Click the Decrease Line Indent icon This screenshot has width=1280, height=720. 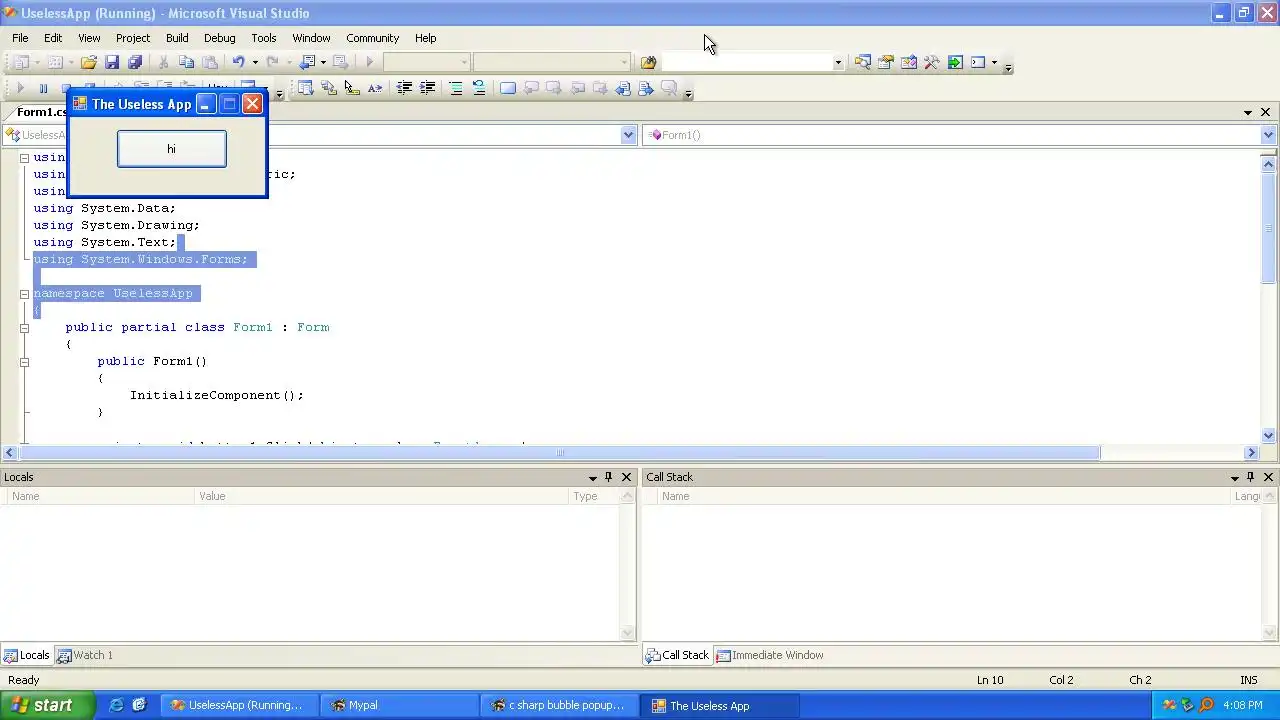coord(404,88)
